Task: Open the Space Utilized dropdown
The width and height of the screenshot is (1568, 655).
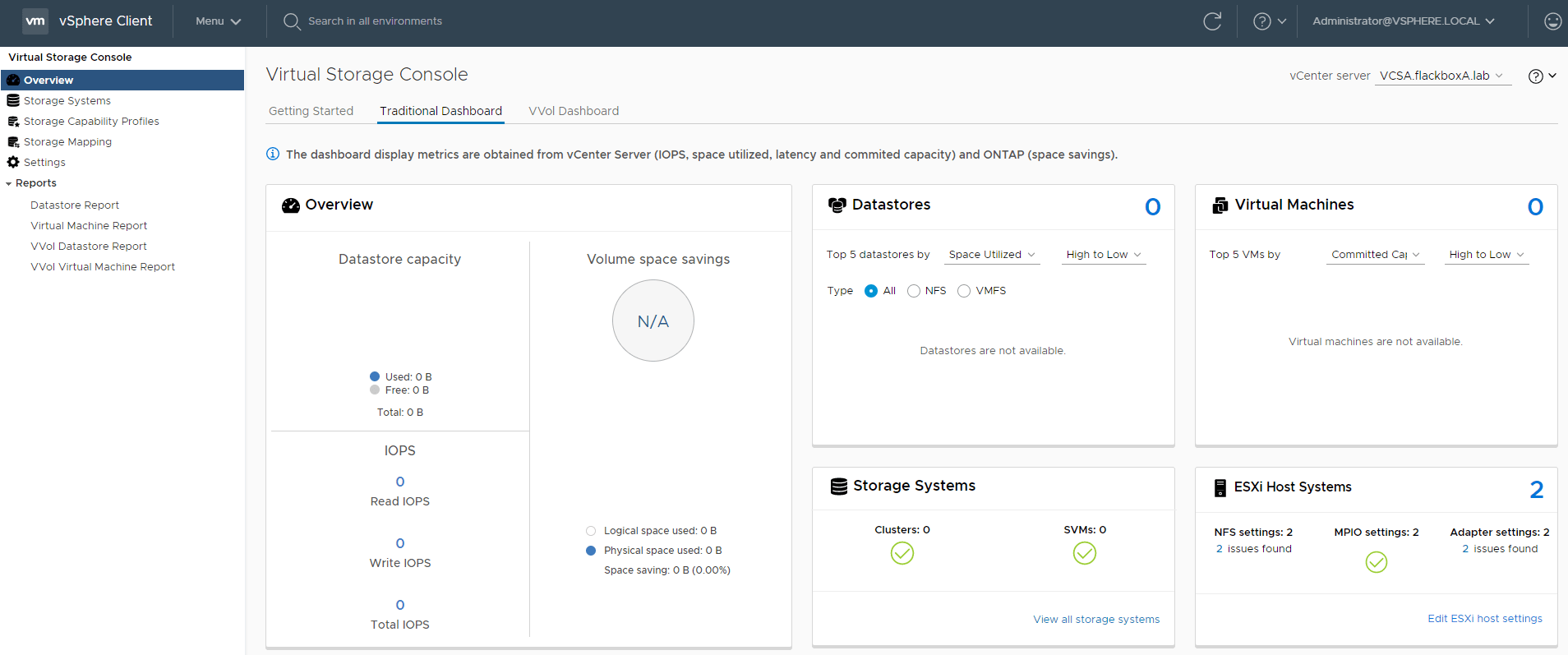Action: pyautogui.click(x=991, y=255)
